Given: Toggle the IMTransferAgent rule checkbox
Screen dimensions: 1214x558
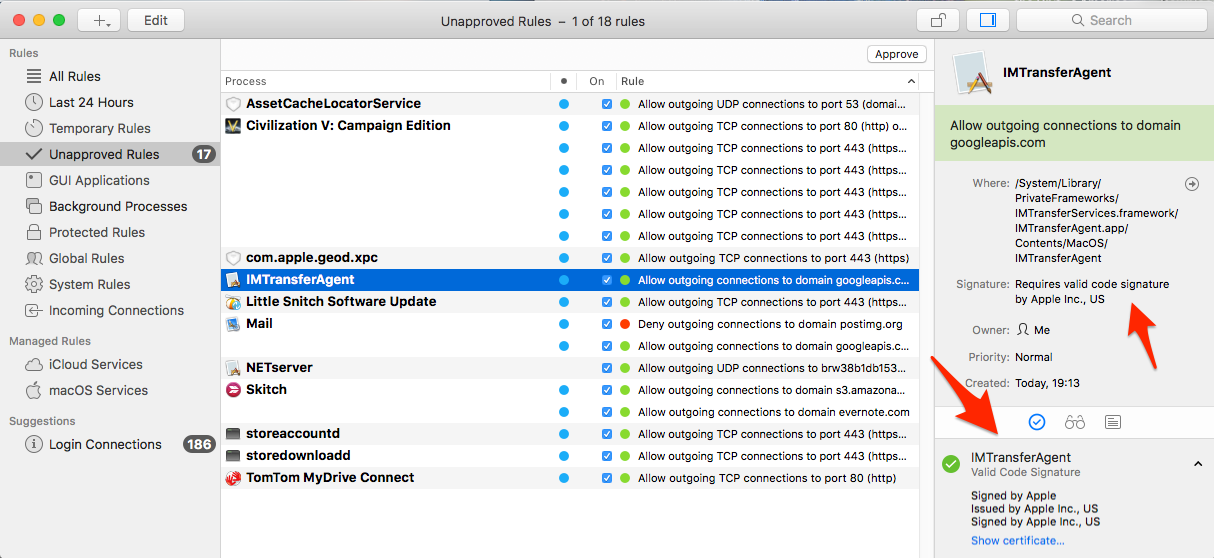Looking at the screenshot, I should click(x=607, y=280).
